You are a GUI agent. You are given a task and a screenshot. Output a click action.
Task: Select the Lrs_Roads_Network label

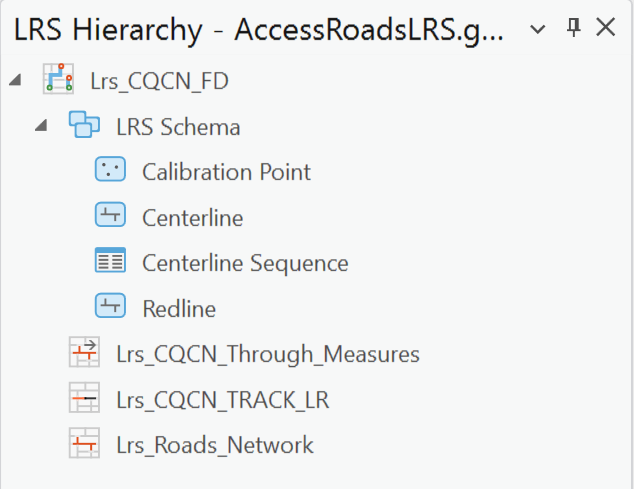point(214,445)
